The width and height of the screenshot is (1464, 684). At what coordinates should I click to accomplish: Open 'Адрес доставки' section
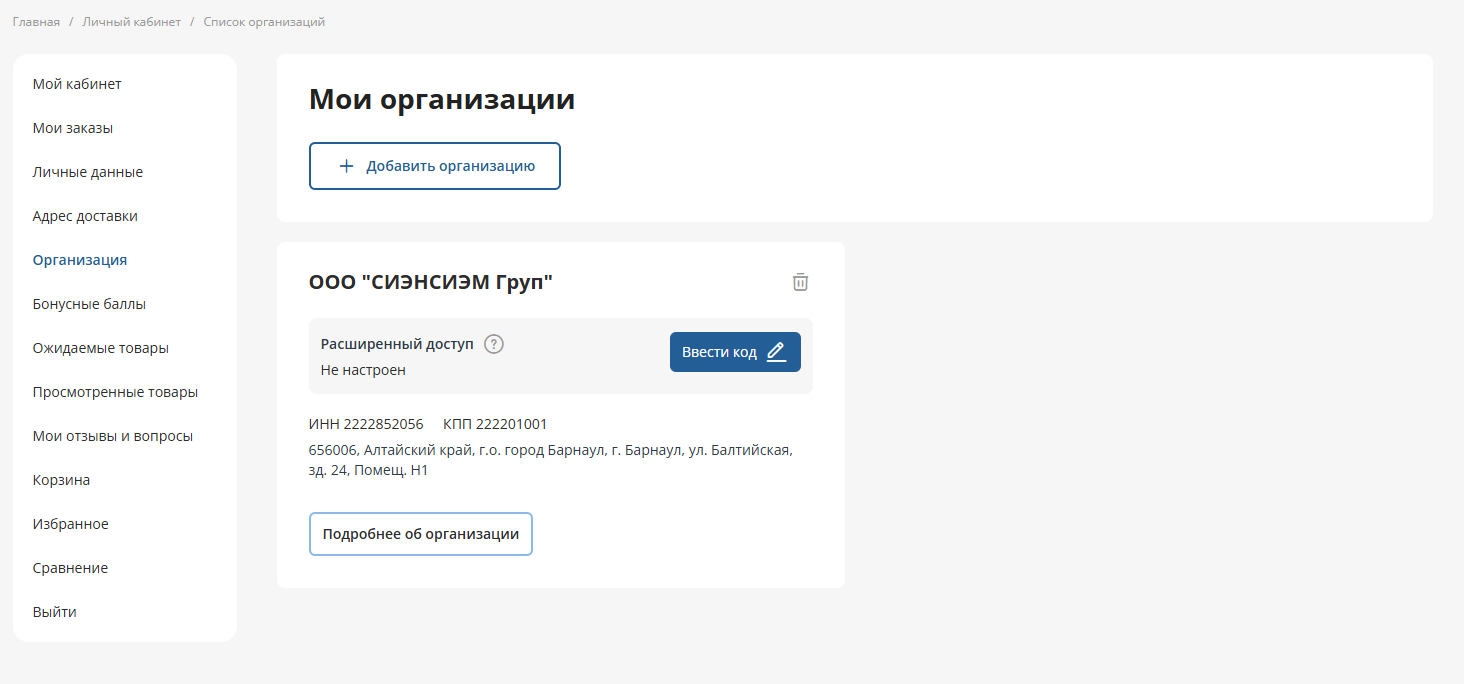(85, 216)
